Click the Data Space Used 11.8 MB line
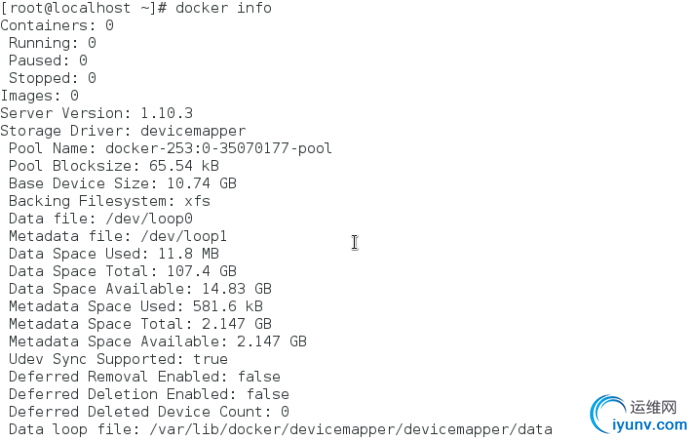Viewport: 693px width, 441px height. 114,254
